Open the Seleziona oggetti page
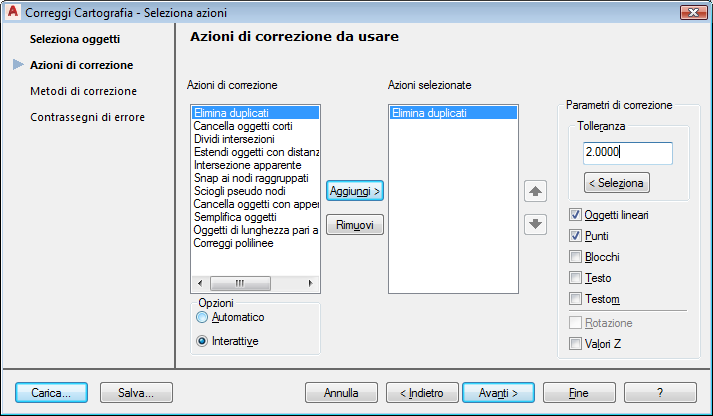The width and height of the screenshot is (713, 416). [75, 39]
